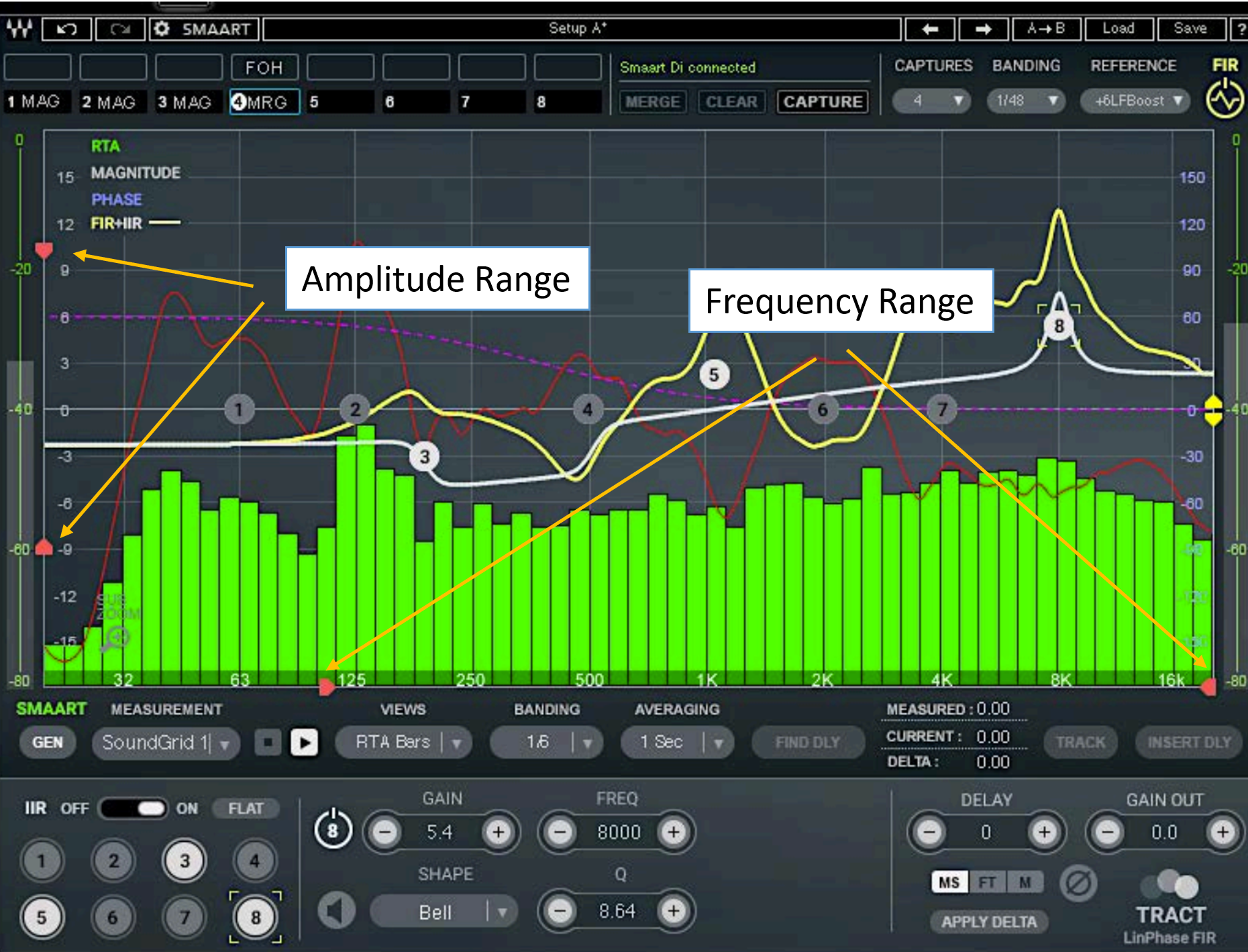1248x952 pixels.
Task: Open SMAART settings gear
Action: click(x=162, y=29)
